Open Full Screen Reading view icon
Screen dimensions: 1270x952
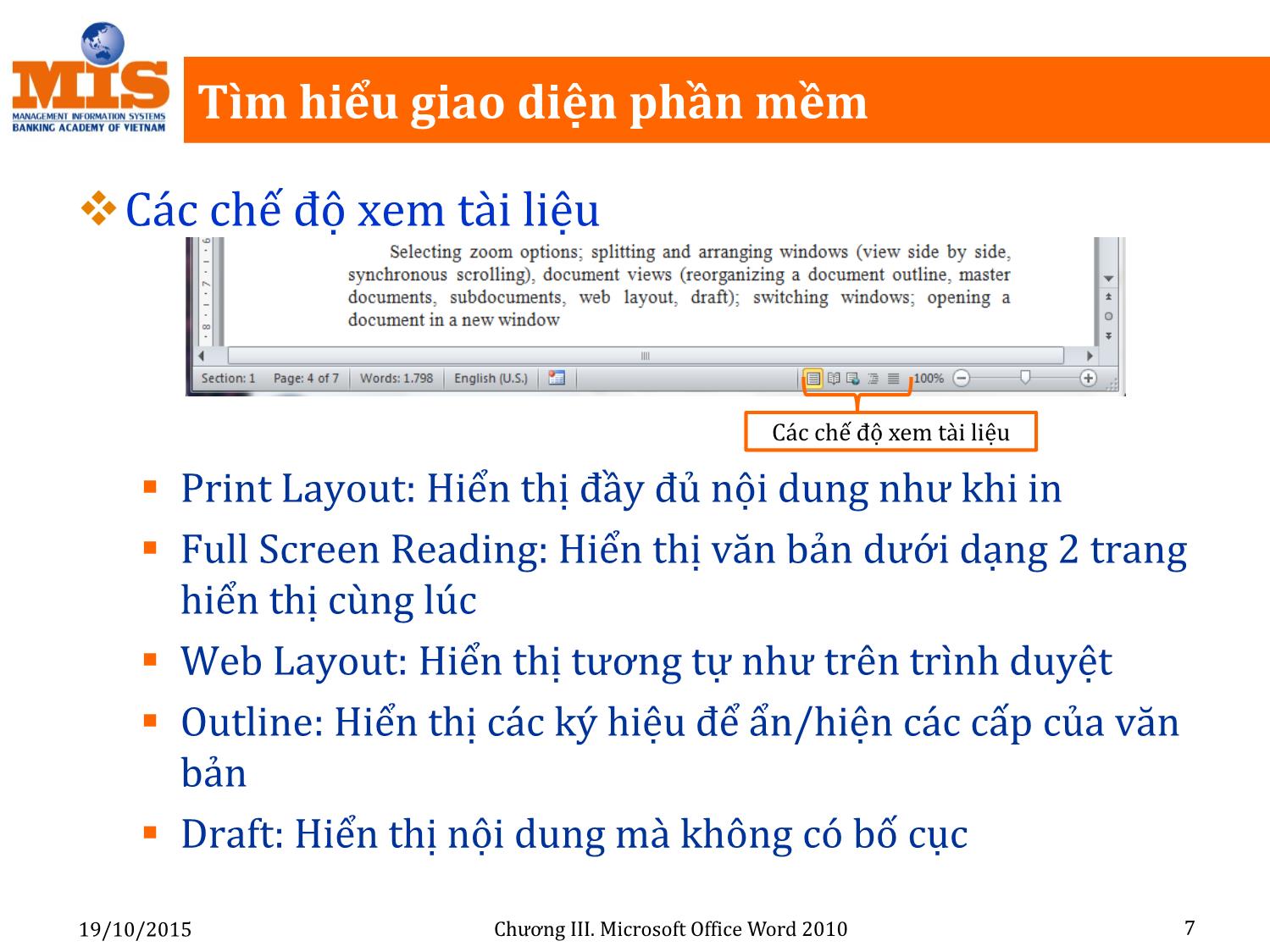click(834, 379)
